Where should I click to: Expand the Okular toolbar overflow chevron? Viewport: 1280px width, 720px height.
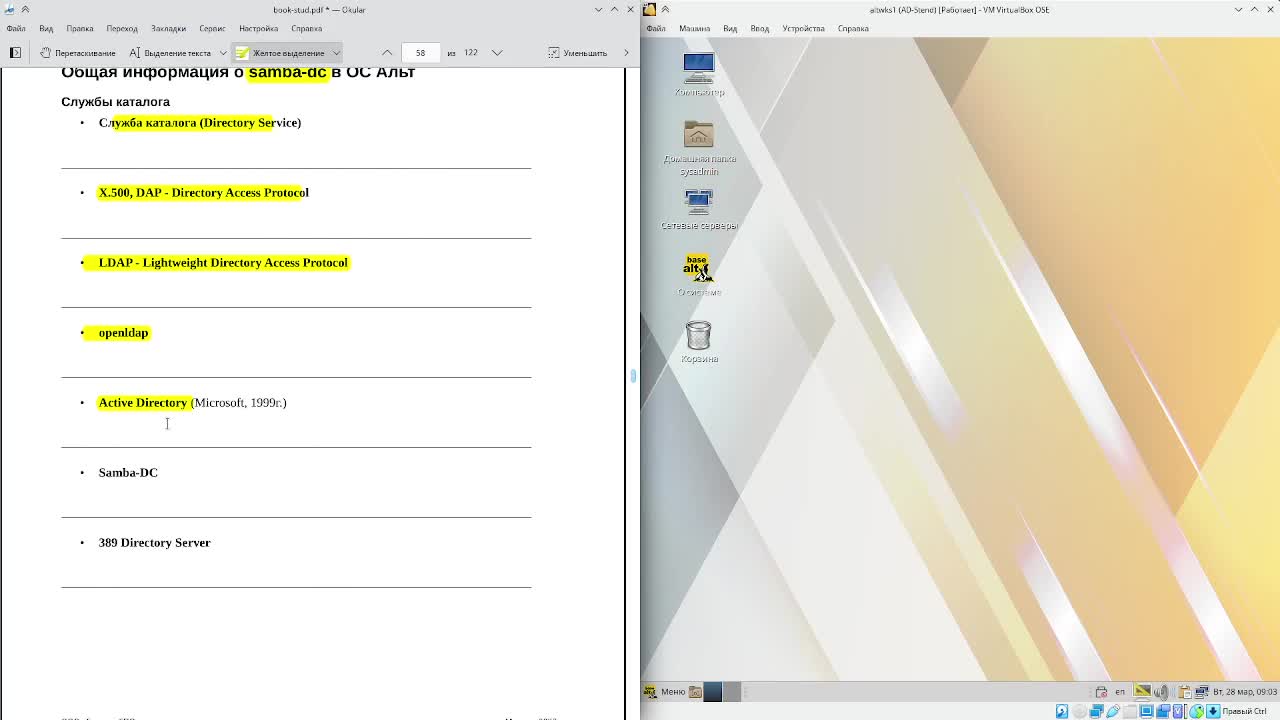click(x=626, y=52)
